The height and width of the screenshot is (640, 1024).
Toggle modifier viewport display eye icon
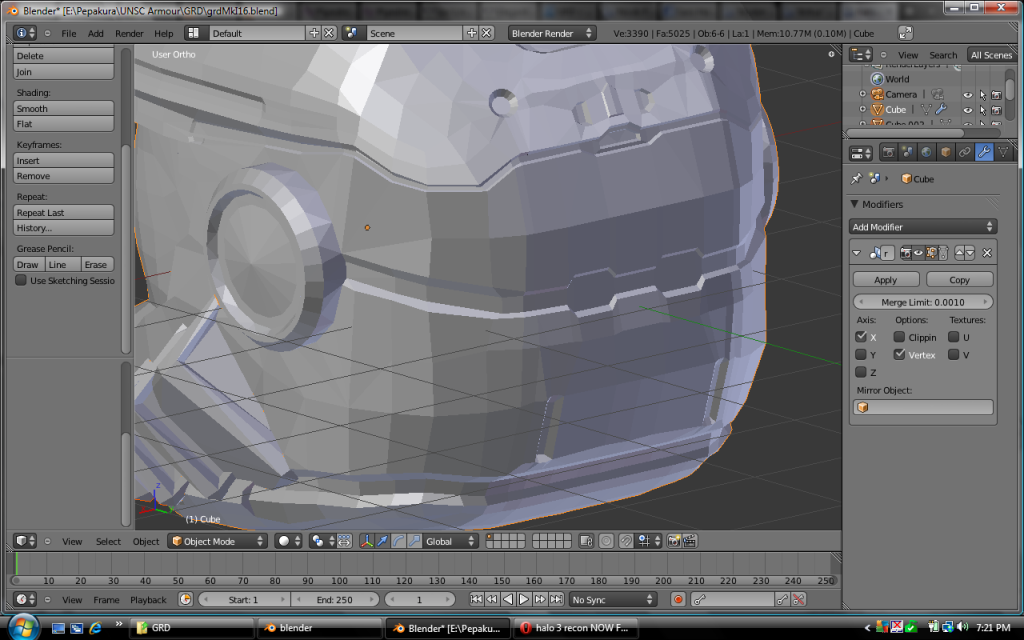[x=918, y=253]
